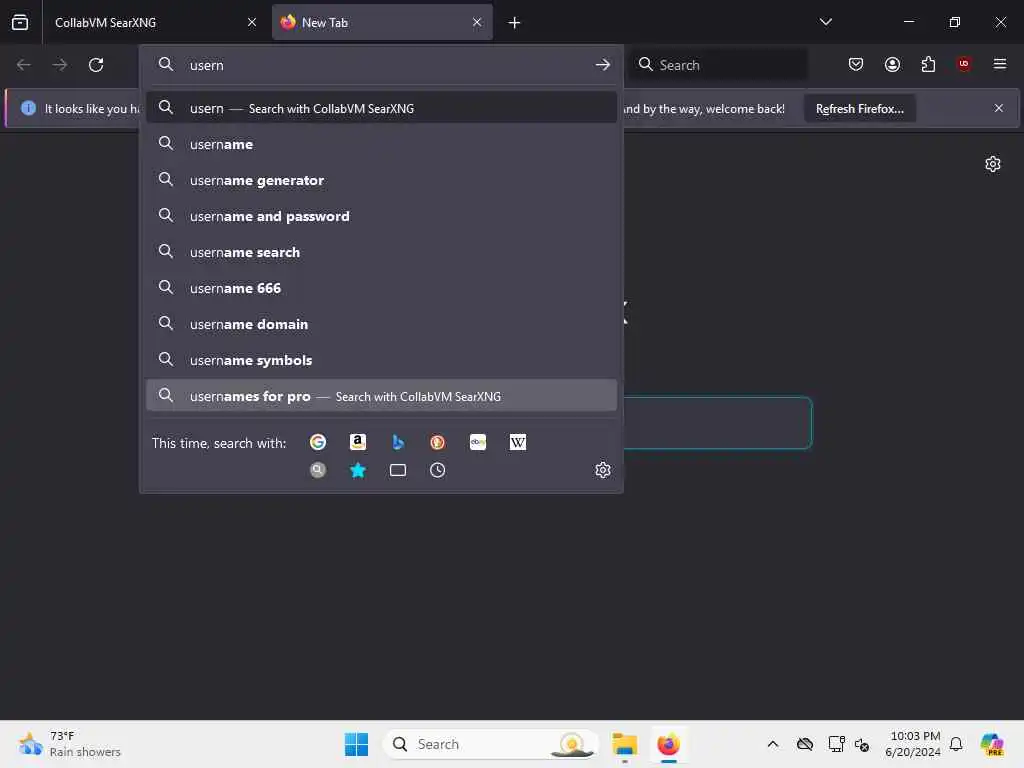This screenshot has height=768, width=1024.
Task: Select 'usernames for pro' suggestion
Action: click(x=381, y=396)
